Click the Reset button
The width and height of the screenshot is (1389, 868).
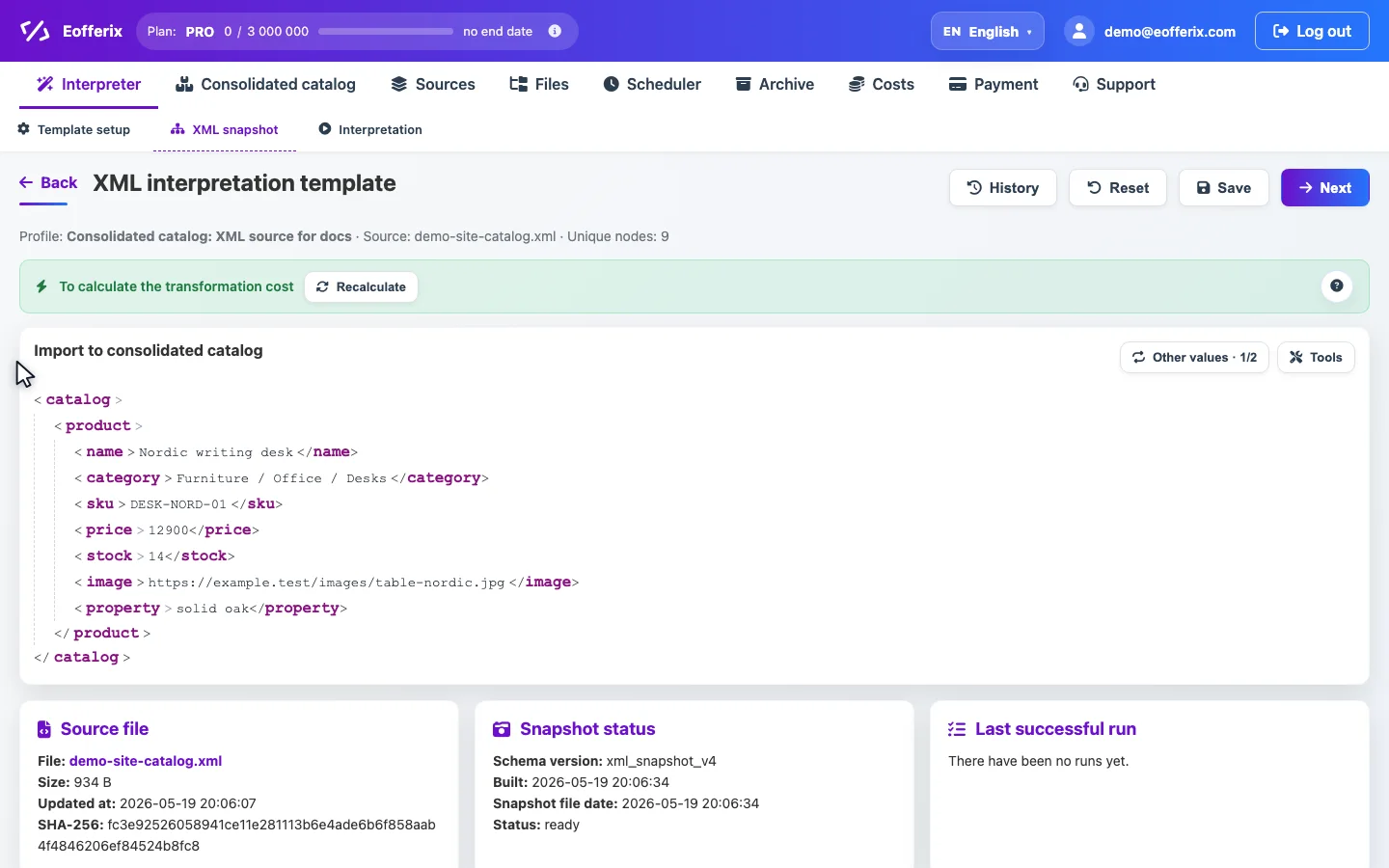pos(1118,188)
